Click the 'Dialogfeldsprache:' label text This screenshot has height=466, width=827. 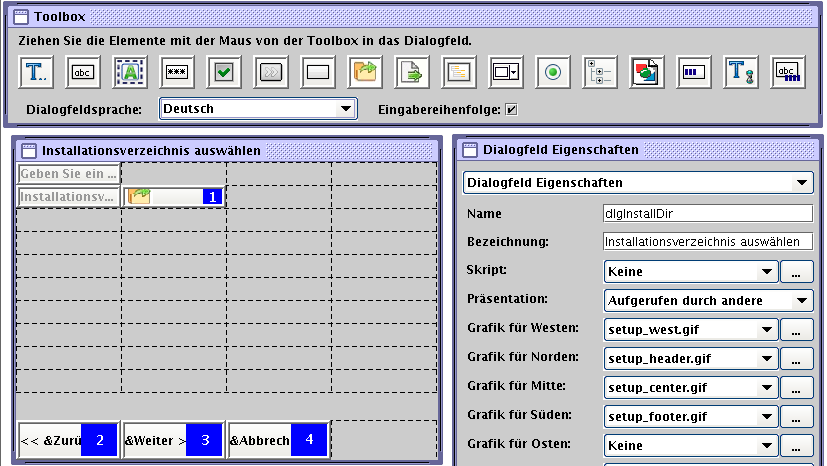point(84,110)
